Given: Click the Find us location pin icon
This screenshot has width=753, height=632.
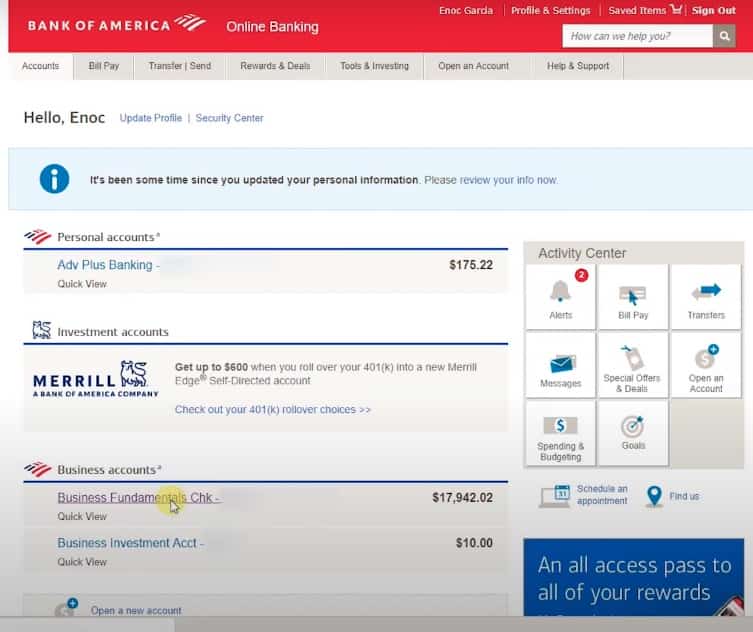Looking at the screenshot, I should pos(654,496).
